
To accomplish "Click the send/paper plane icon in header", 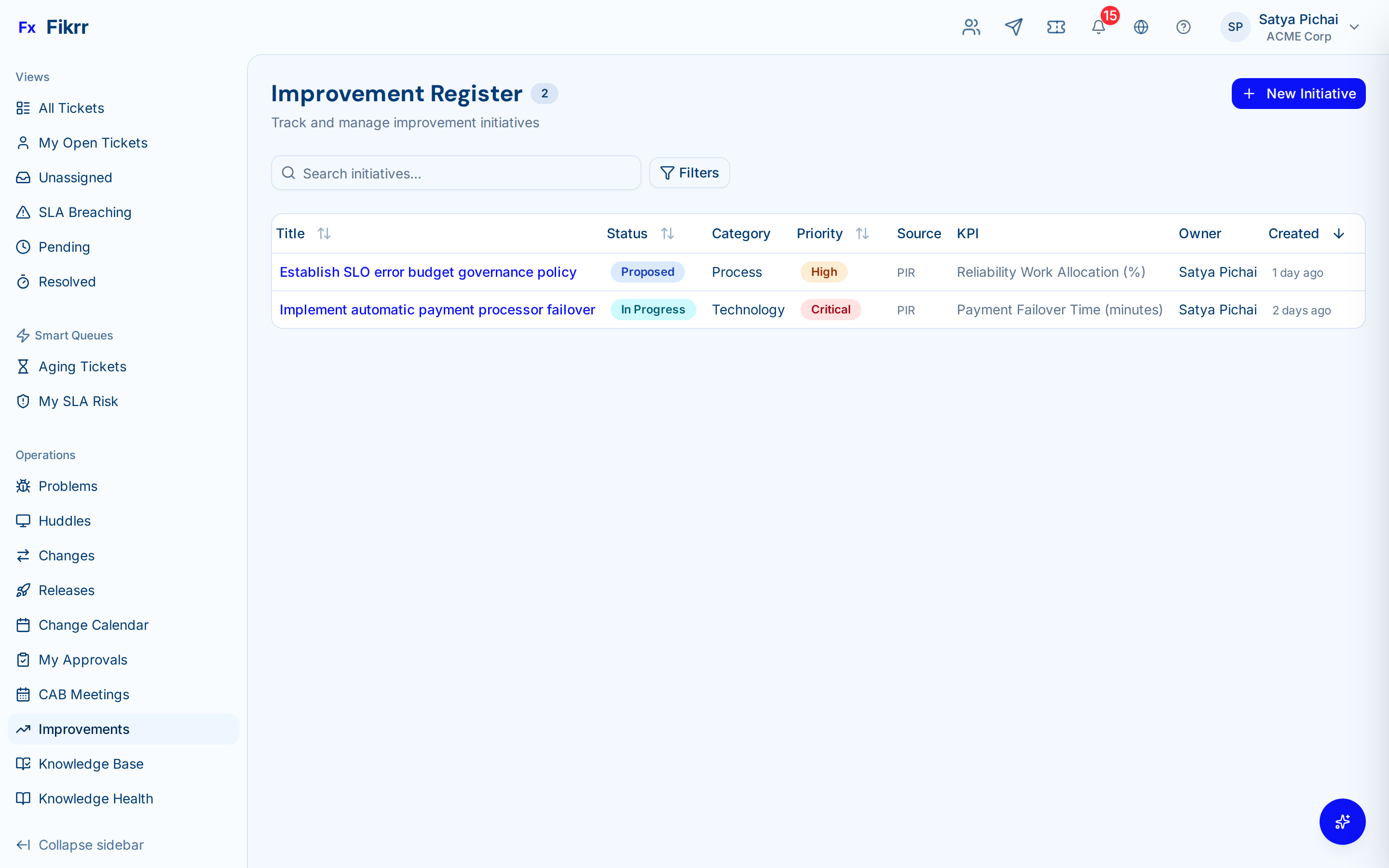I will click(1014, 27).
